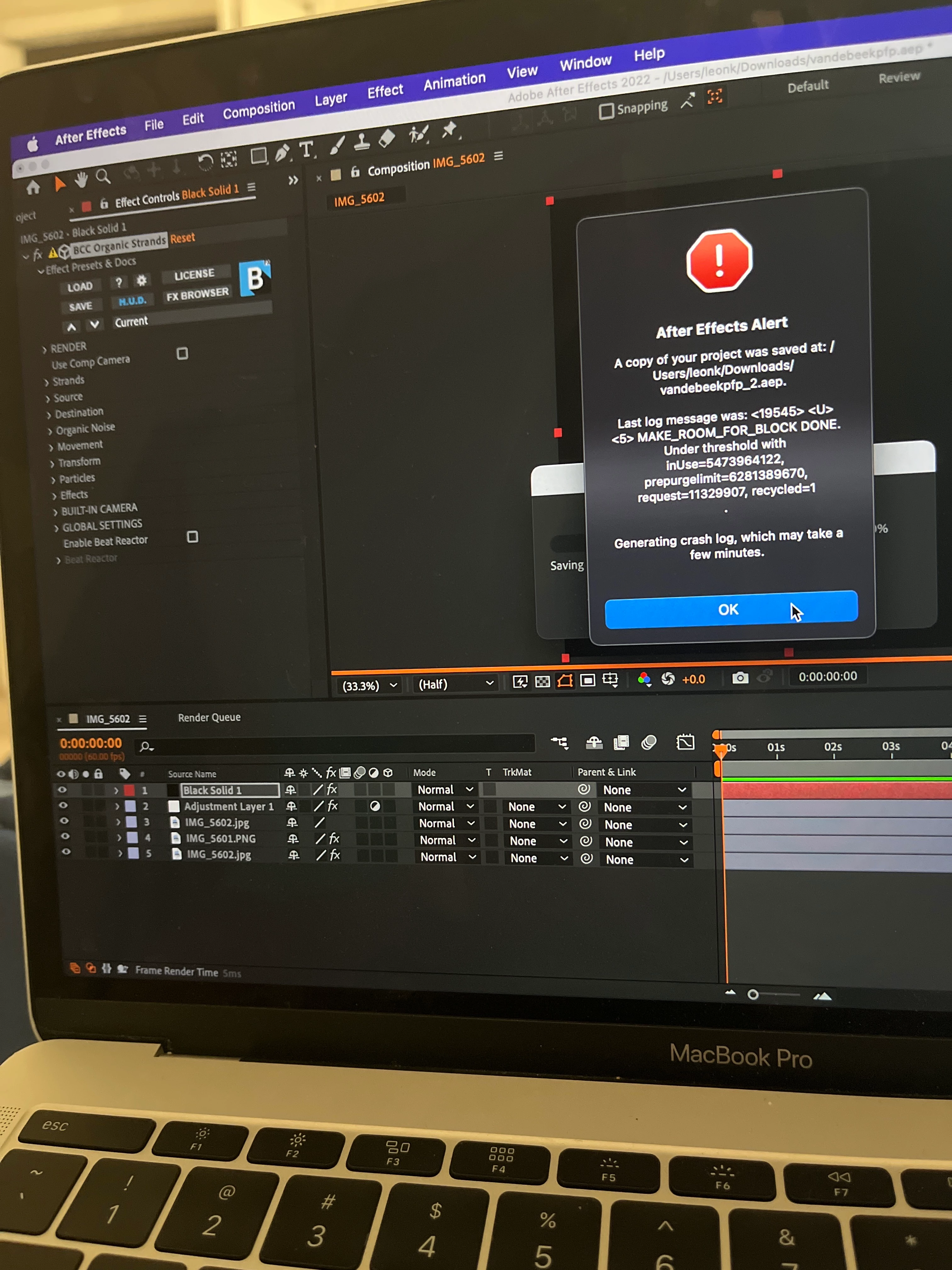Viewport: 952px width, 1270px height.
Task: Click the FX BROWSER button
Action: 197,295
